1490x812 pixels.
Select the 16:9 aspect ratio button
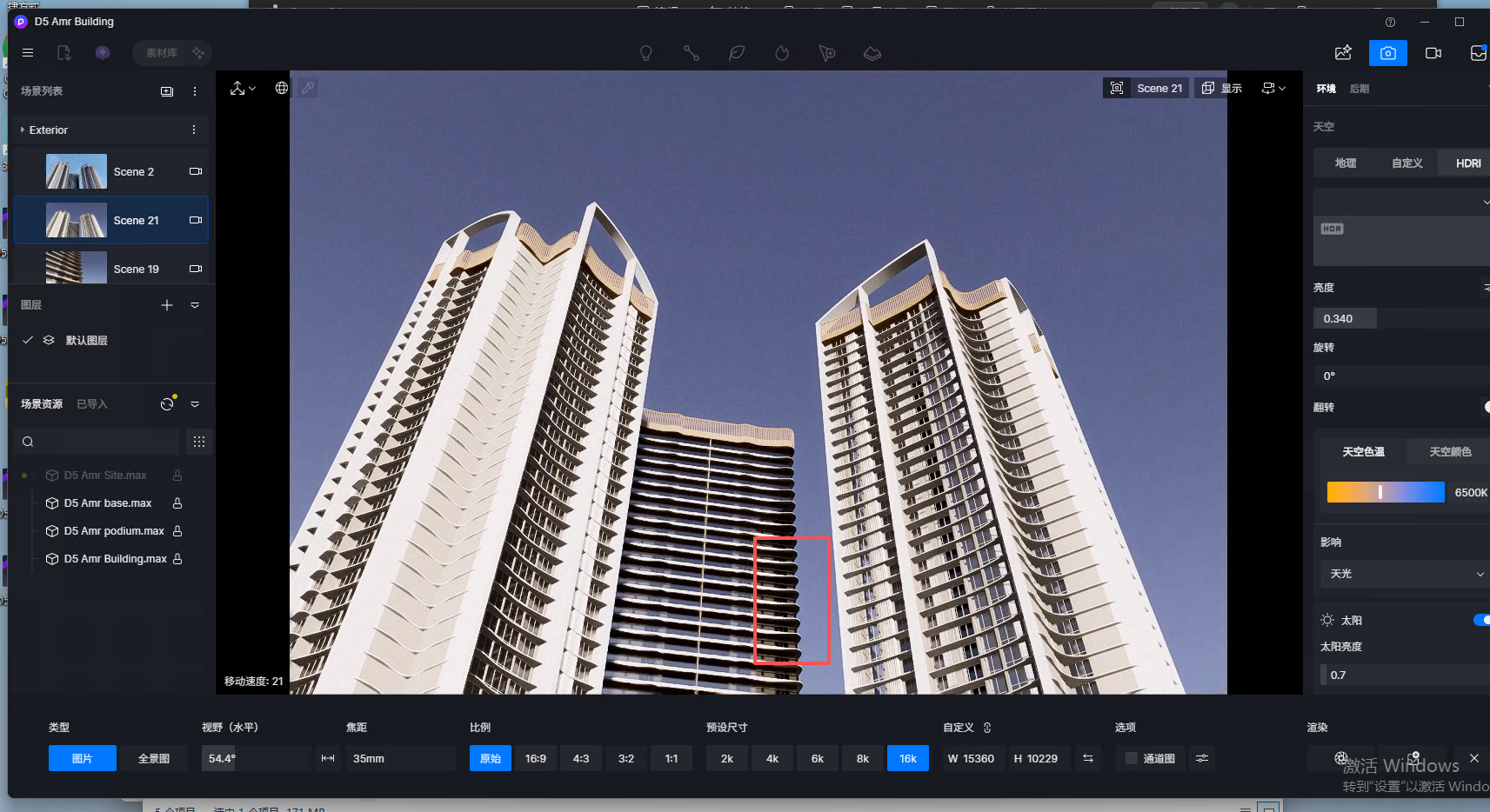pos(536,758)
